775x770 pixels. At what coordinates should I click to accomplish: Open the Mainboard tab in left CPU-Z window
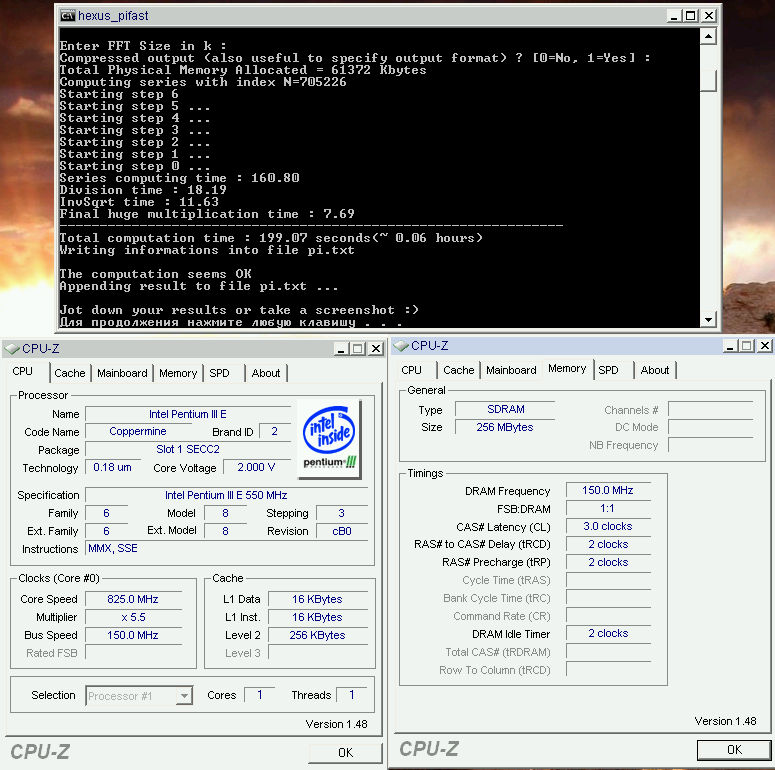coord(122,373)
